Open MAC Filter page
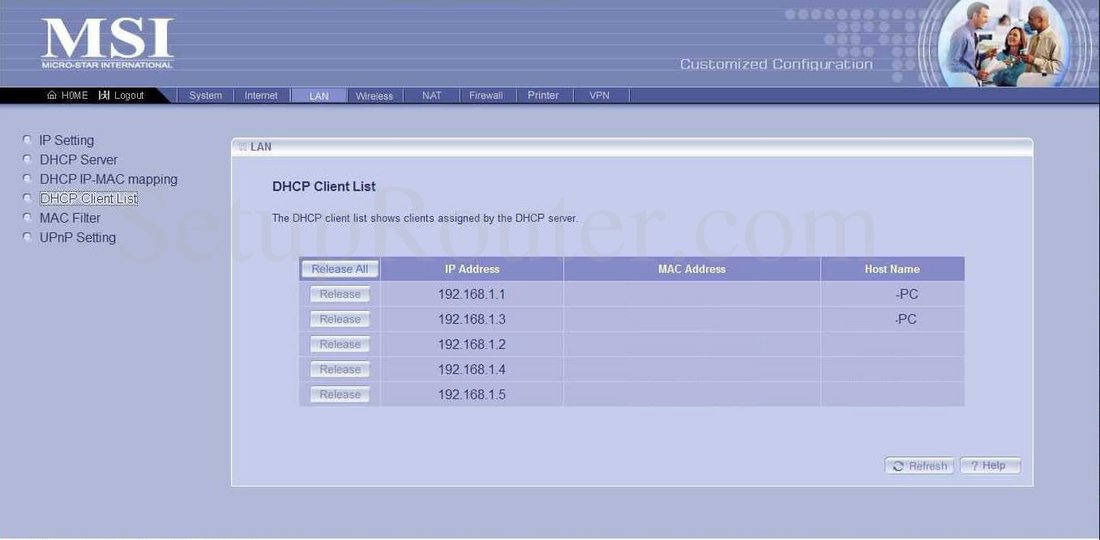This screenshot has height=540, width=1100. pyautogui.click(x=70, y=218)
